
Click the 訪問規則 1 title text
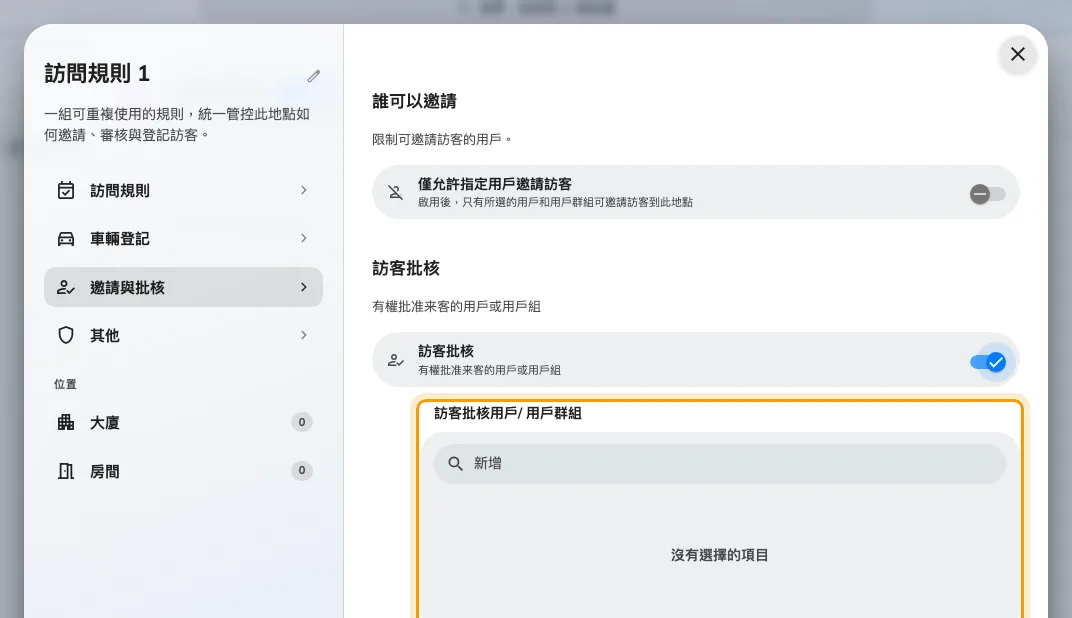coord(97,73)
